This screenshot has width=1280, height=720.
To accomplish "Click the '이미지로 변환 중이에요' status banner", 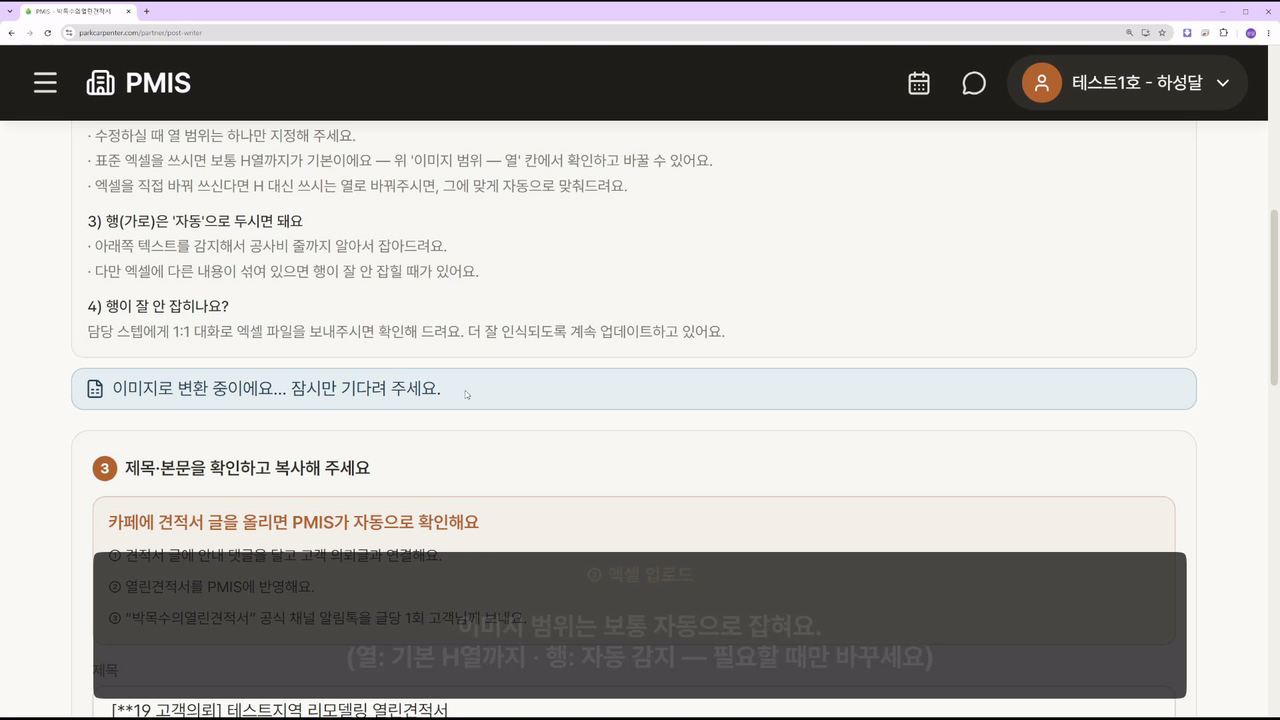I will point(634,389).
